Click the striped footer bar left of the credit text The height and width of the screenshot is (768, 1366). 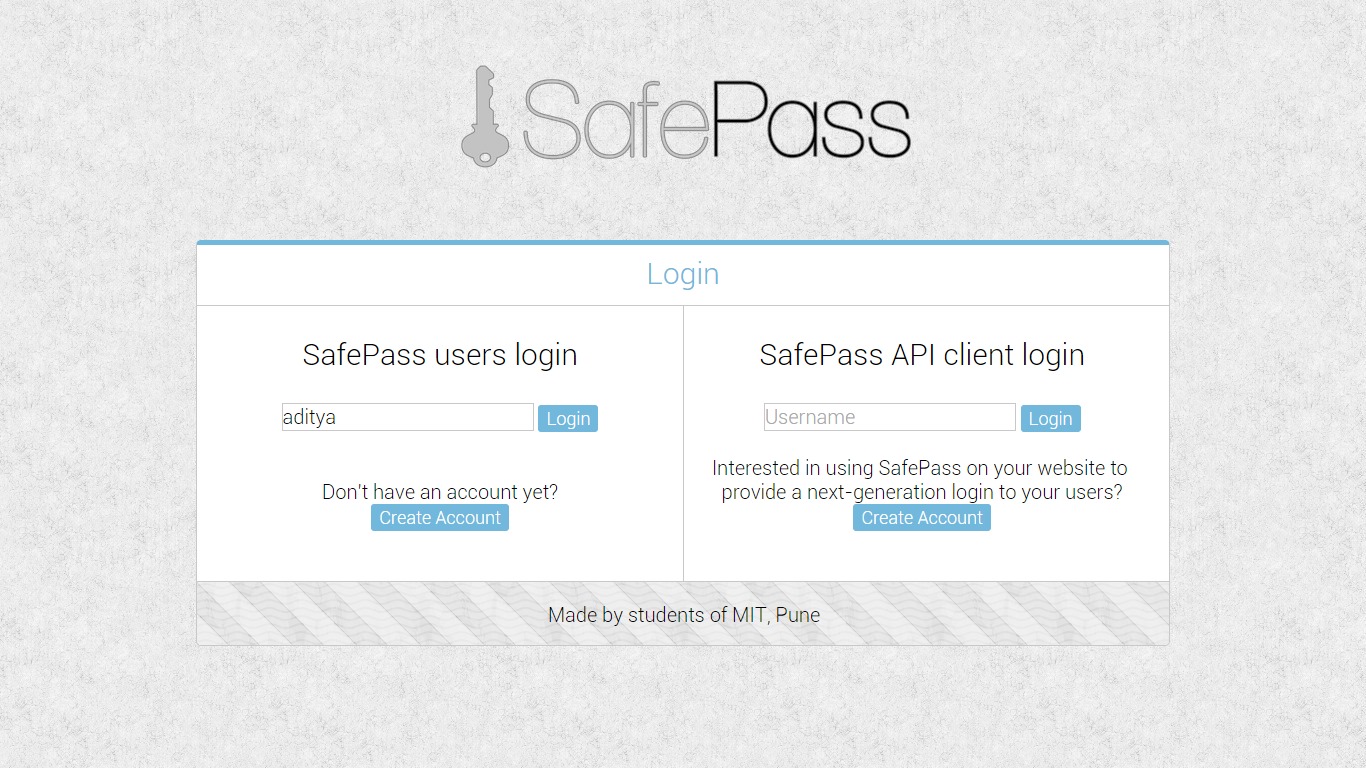click(350, 614)
